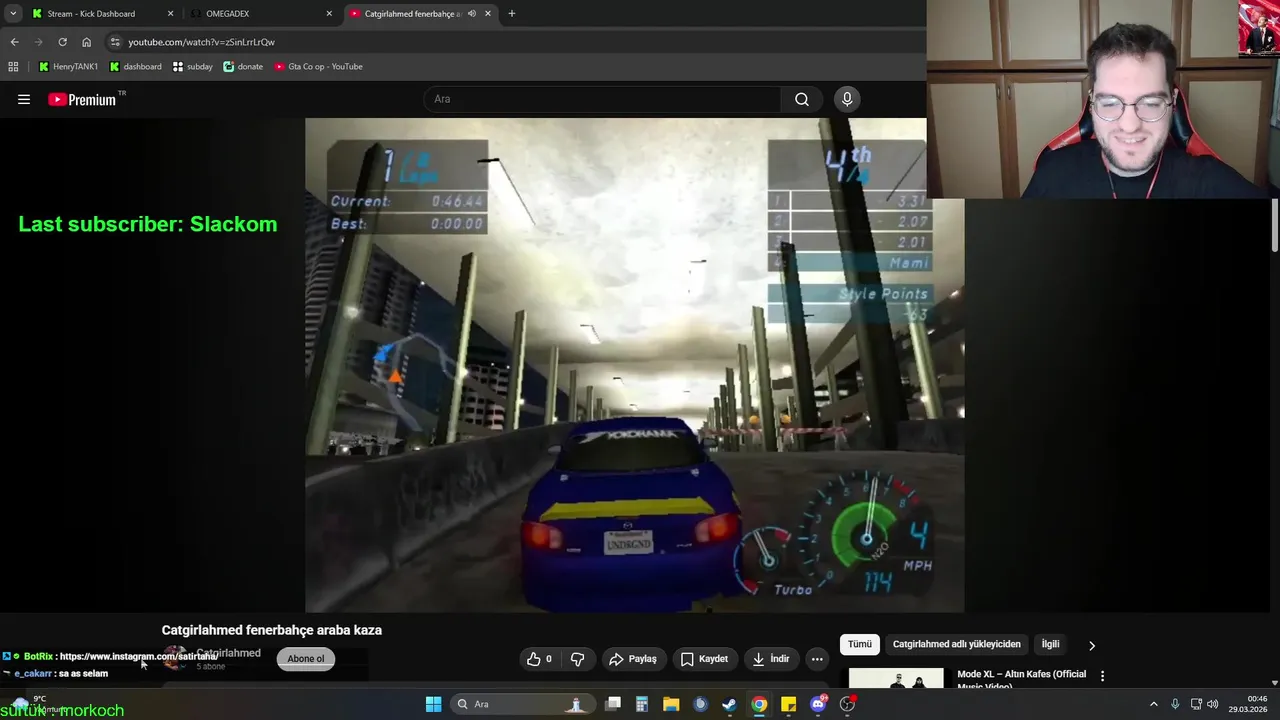
Task: Go to the browser home page
Action: click(86, 42)
